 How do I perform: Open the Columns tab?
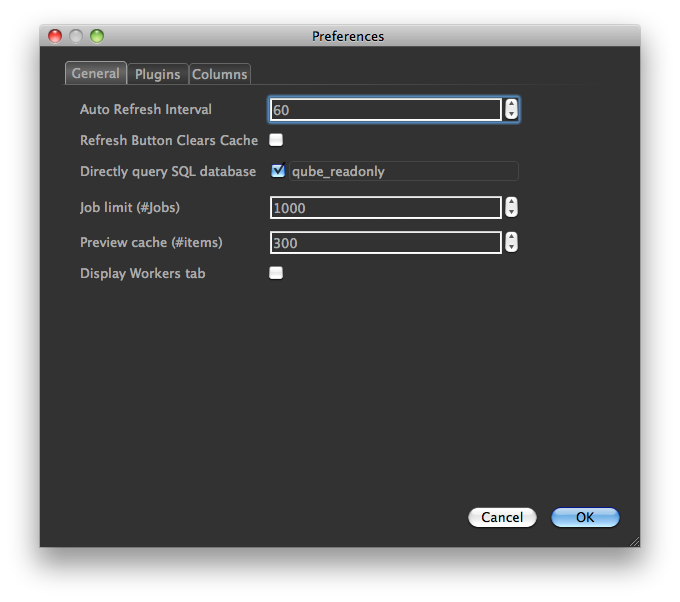click(x=220, y=74)
